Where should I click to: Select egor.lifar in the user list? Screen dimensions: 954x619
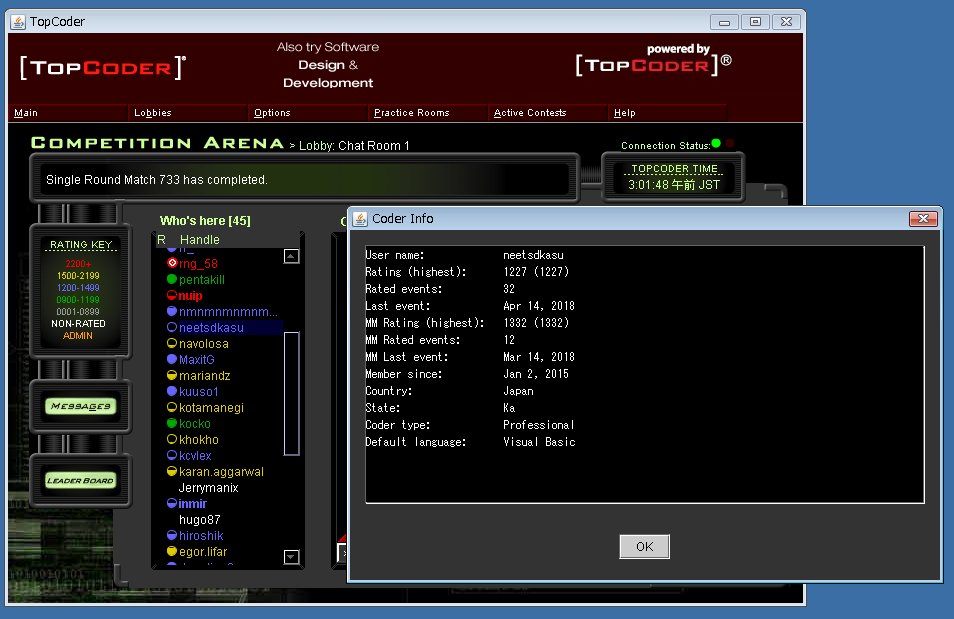(203, 551)
